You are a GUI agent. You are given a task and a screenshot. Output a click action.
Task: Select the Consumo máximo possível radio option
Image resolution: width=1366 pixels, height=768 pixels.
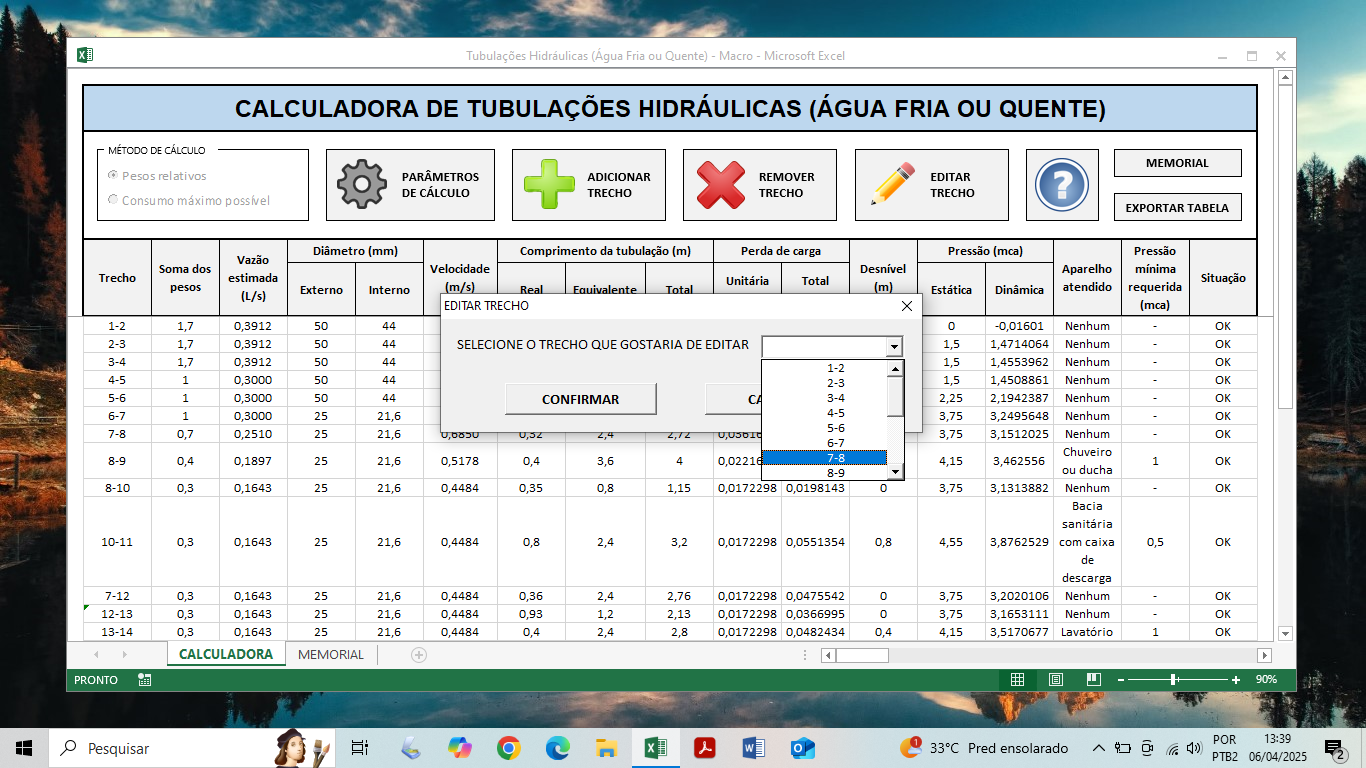click(113, 200)
